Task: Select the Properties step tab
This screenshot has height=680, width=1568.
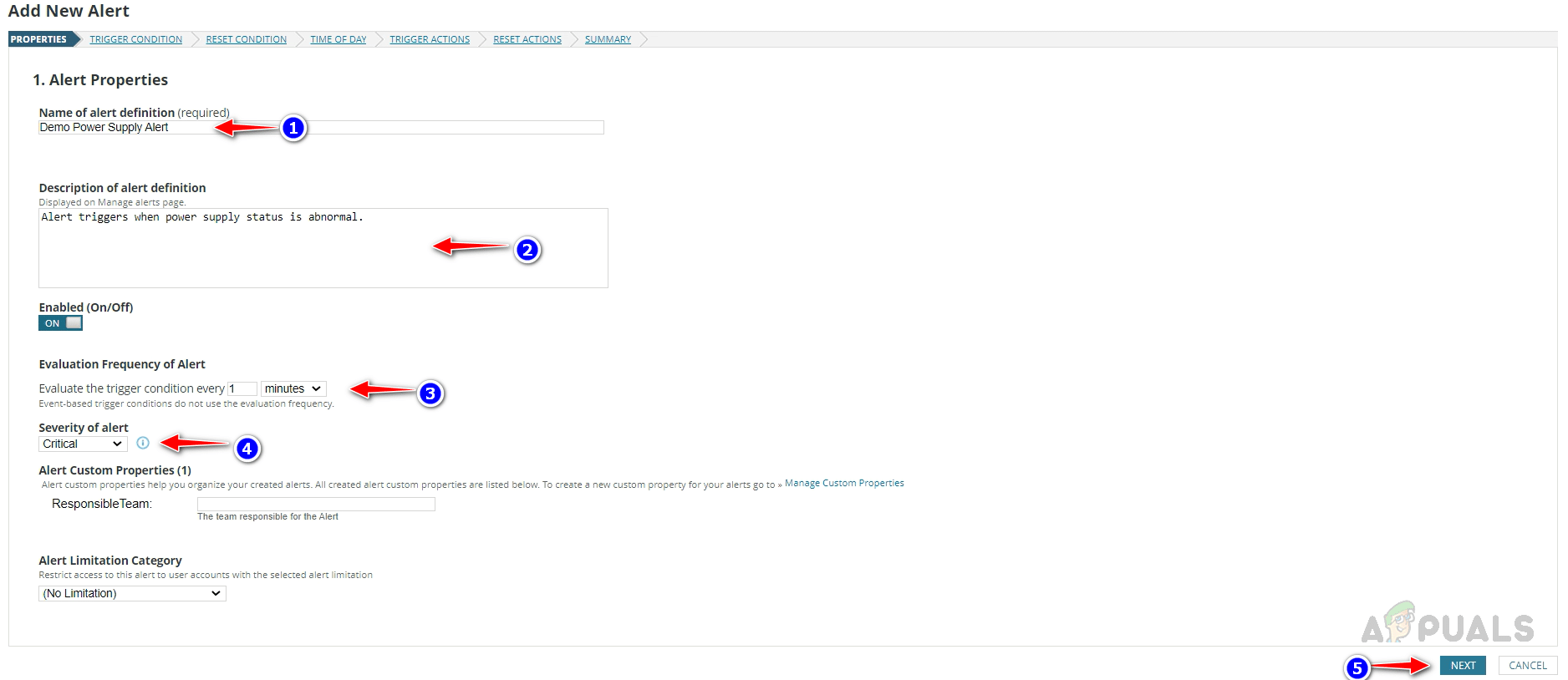Action: (x=38, y=39)
